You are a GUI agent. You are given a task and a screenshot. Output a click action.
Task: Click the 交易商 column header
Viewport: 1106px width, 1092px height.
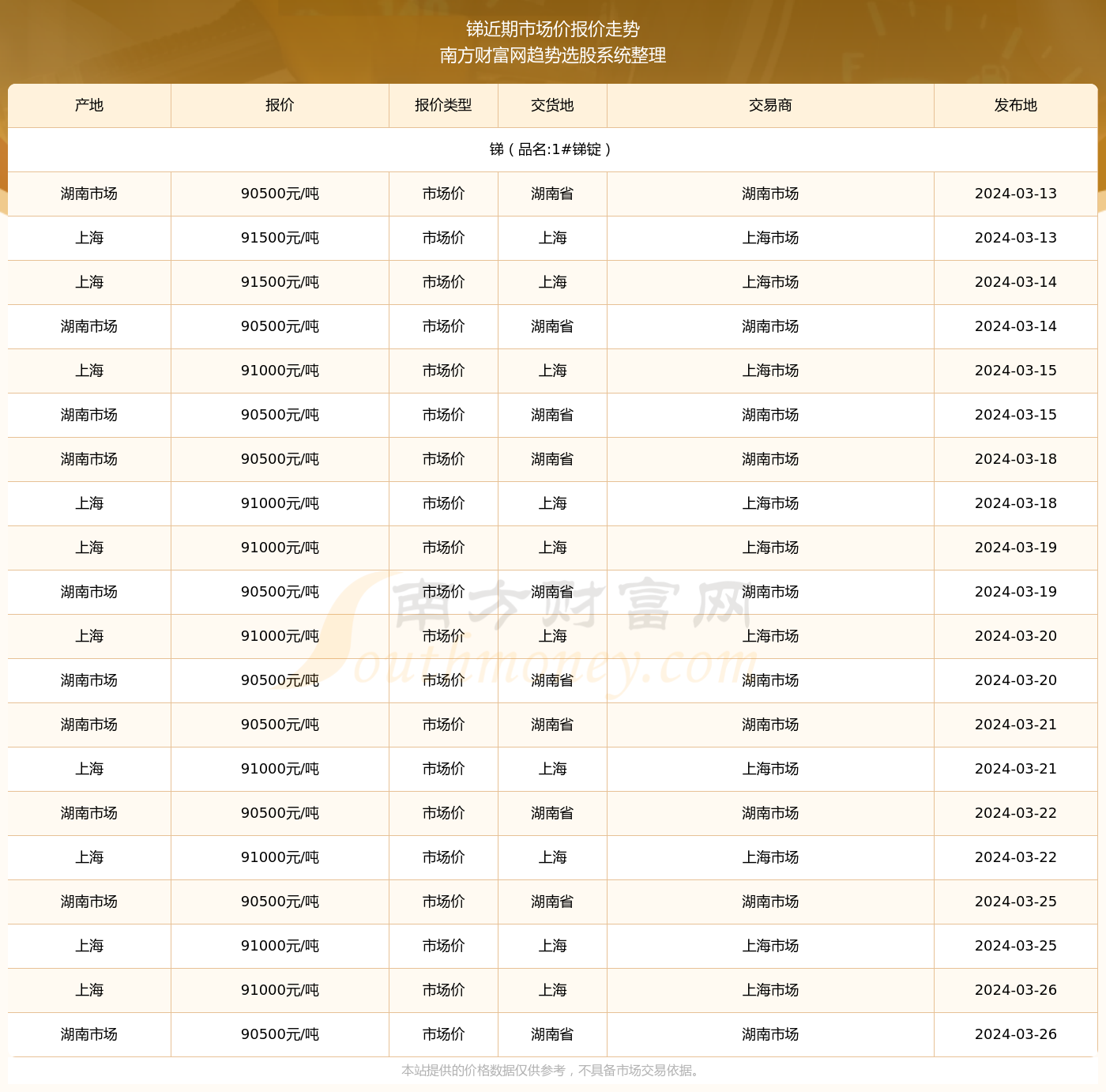770,105
